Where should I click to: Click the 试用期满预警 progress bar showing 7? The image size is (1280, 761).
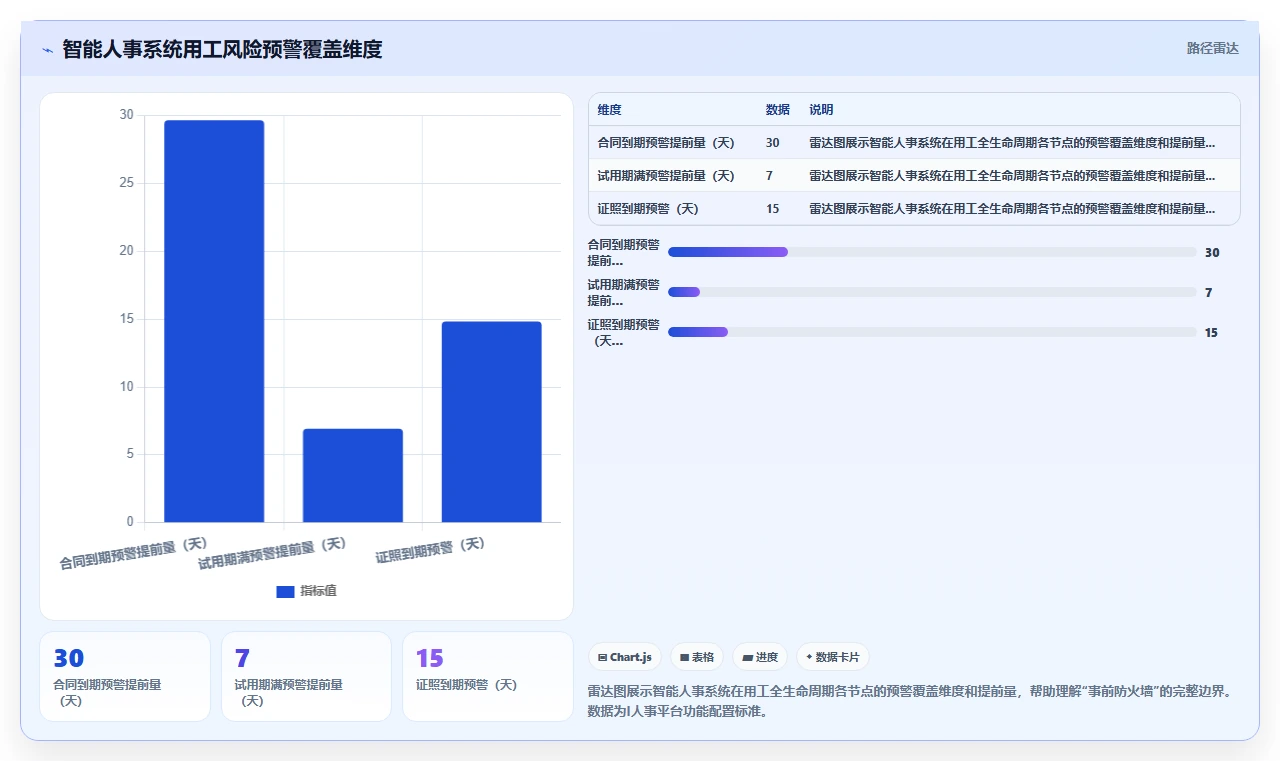click(x=932, y=292)
